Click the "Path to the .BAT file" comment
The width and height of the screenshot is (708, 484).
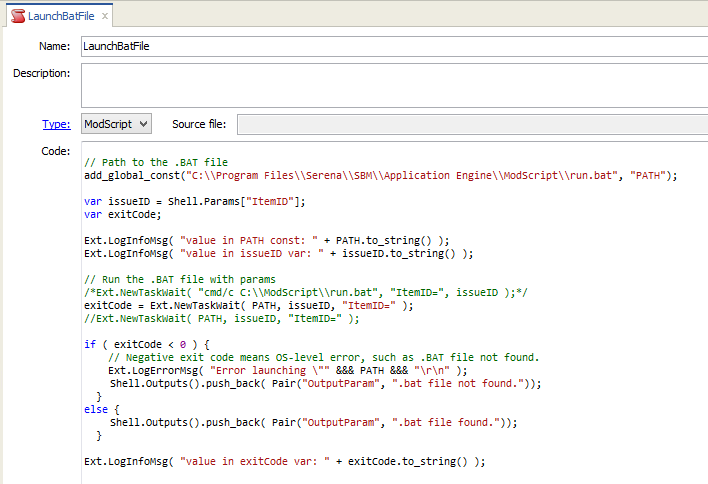pyautogui.click(x=156, y=162)
